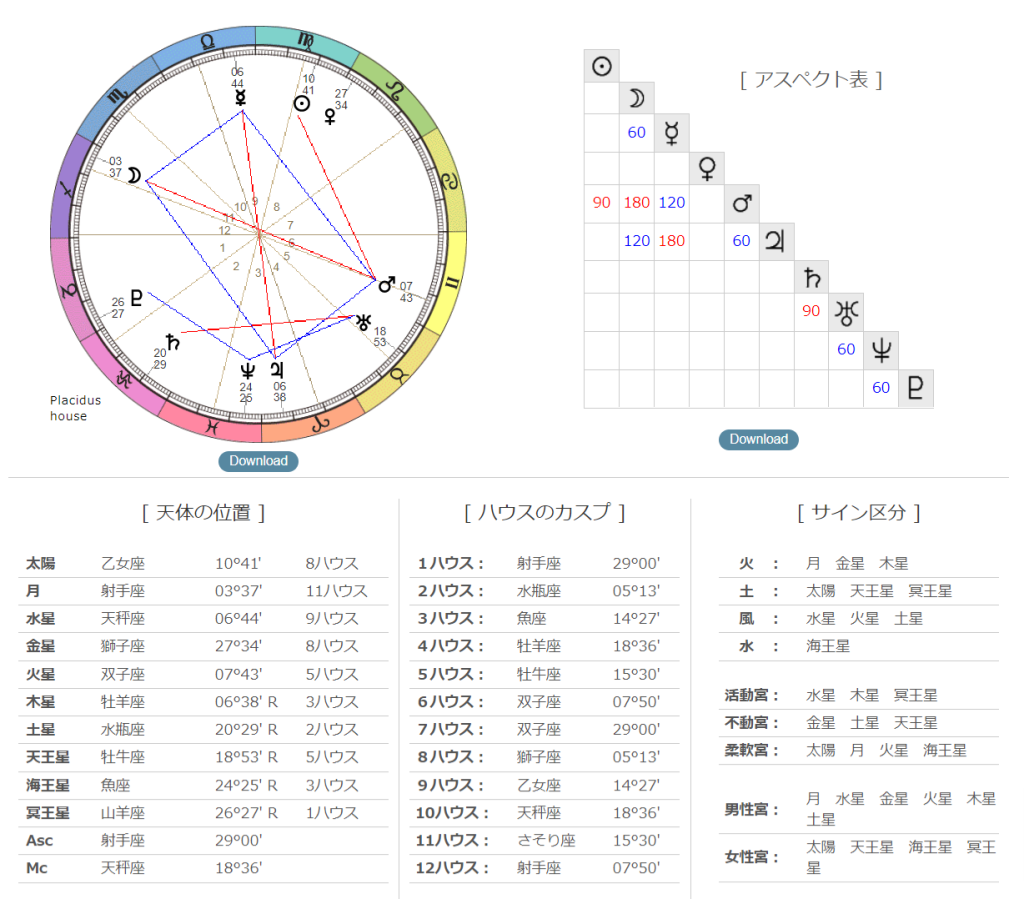Select the Saturn glyph in the aspect table

tap(811, 277)
